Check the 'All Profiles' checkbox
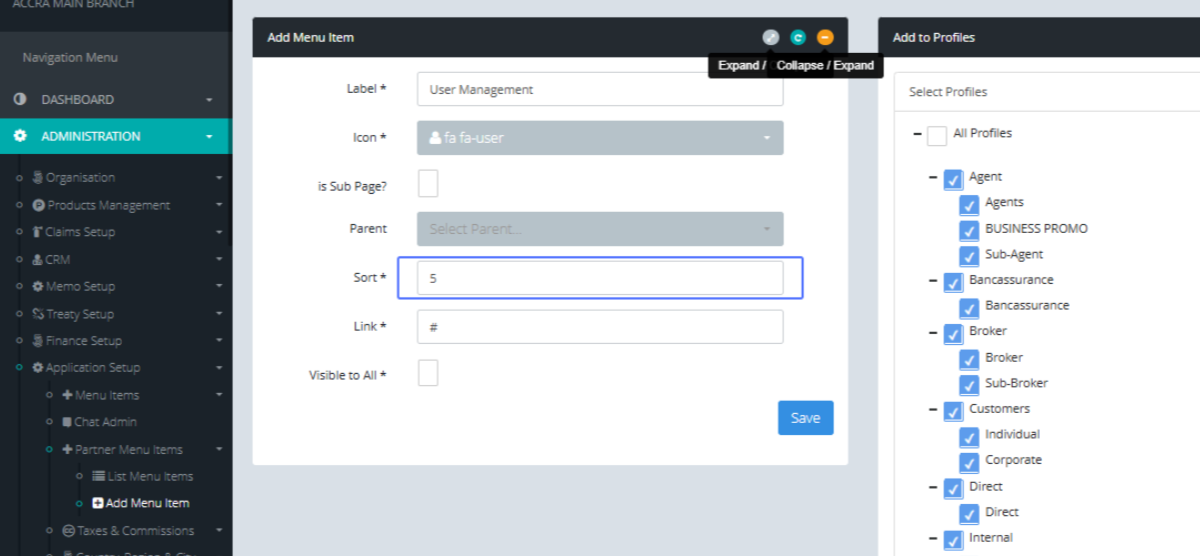 (936, 136)
